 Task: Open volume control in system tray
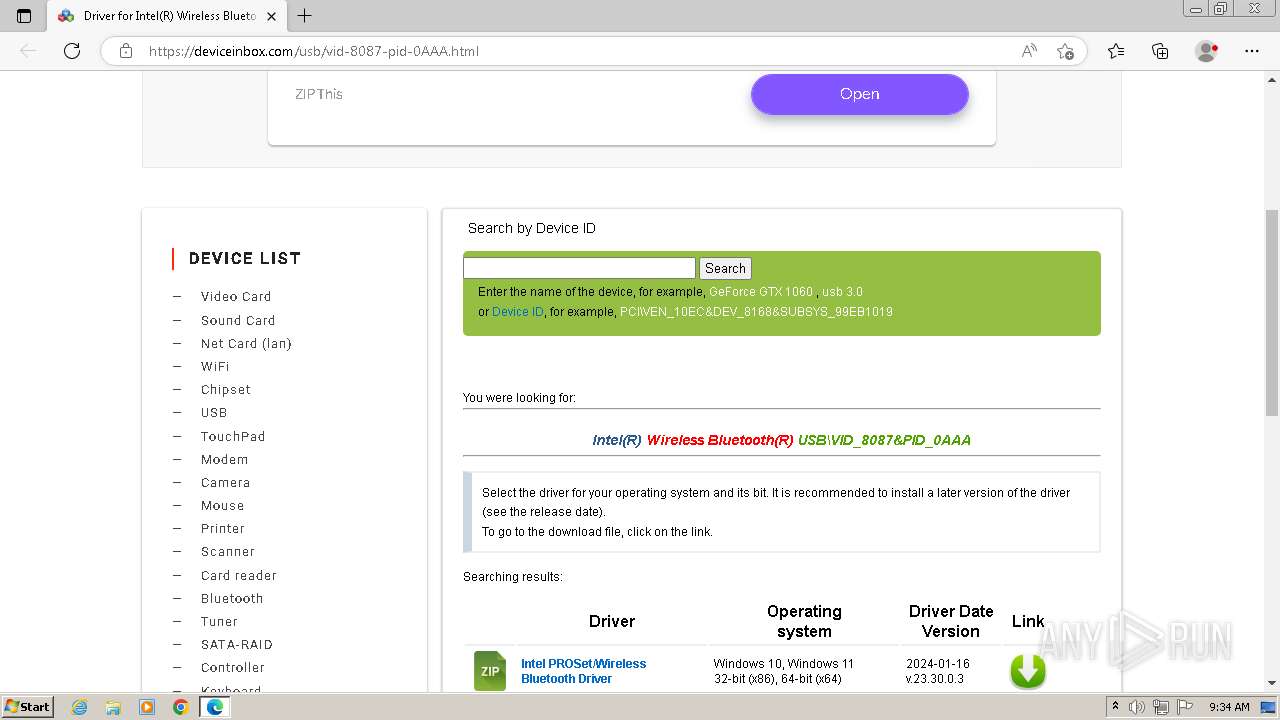[x=1137, y=707]
